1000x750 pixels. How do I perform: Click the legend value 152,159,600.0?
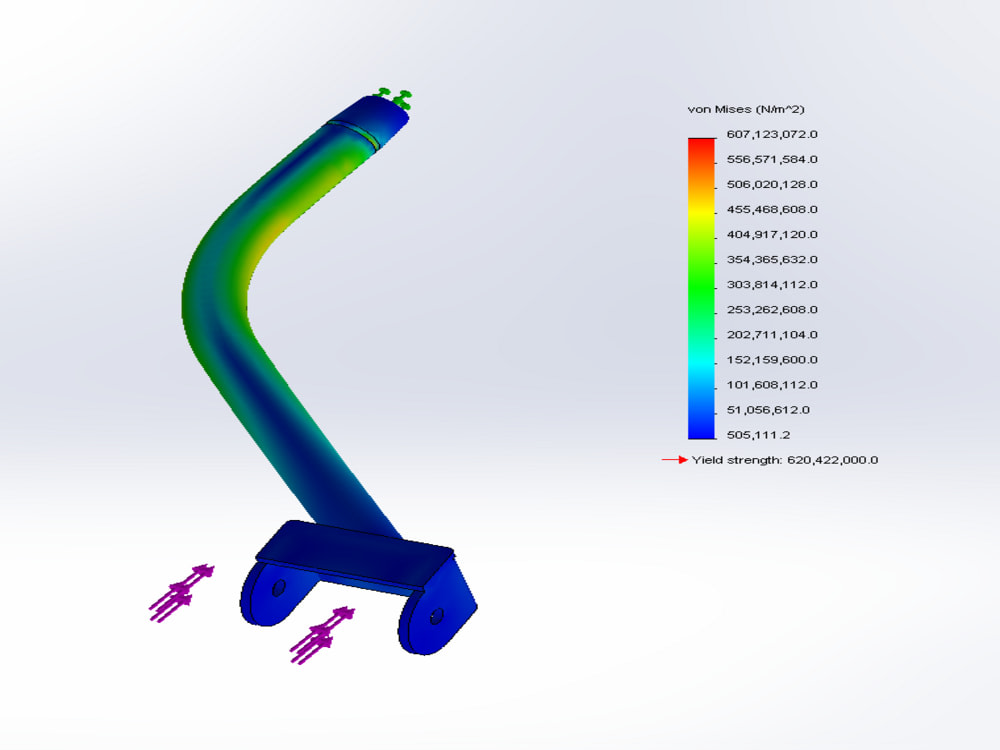(772, 360)
